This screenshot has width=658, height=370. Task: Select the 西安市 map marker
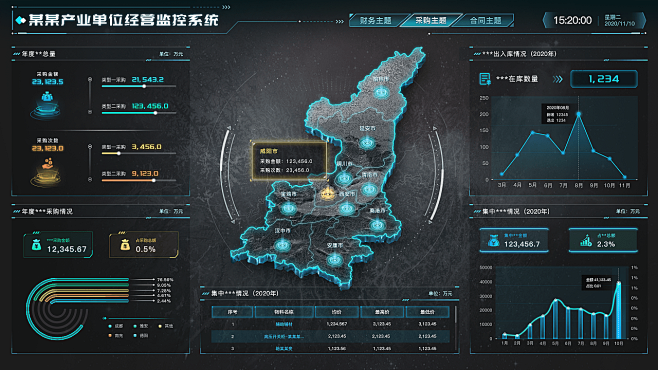346,208
